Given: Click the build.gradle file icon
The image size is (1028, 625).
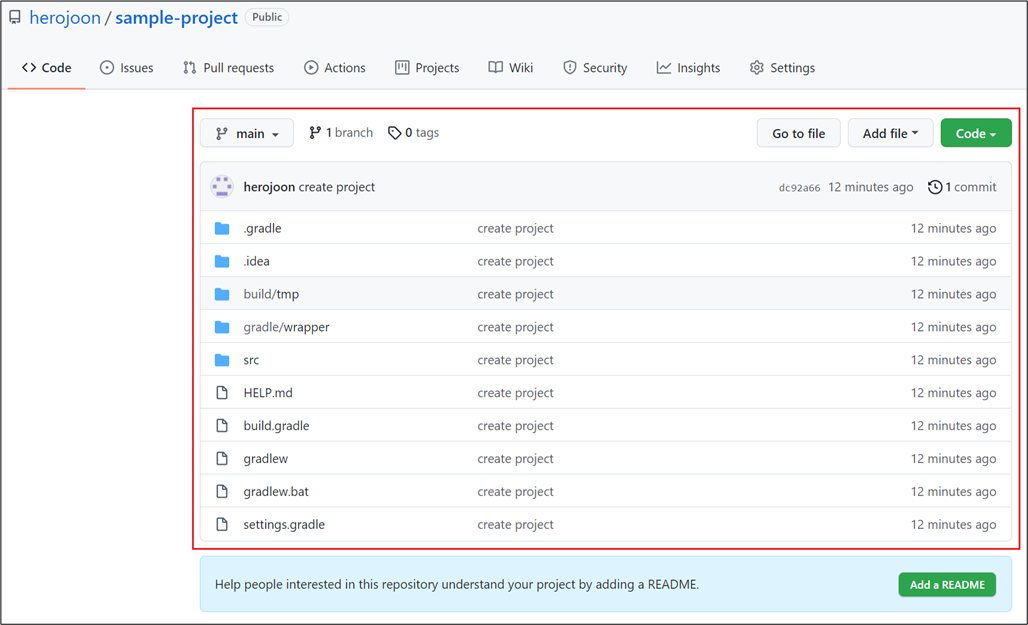Looking at the screenshot, I should [222, 426].
